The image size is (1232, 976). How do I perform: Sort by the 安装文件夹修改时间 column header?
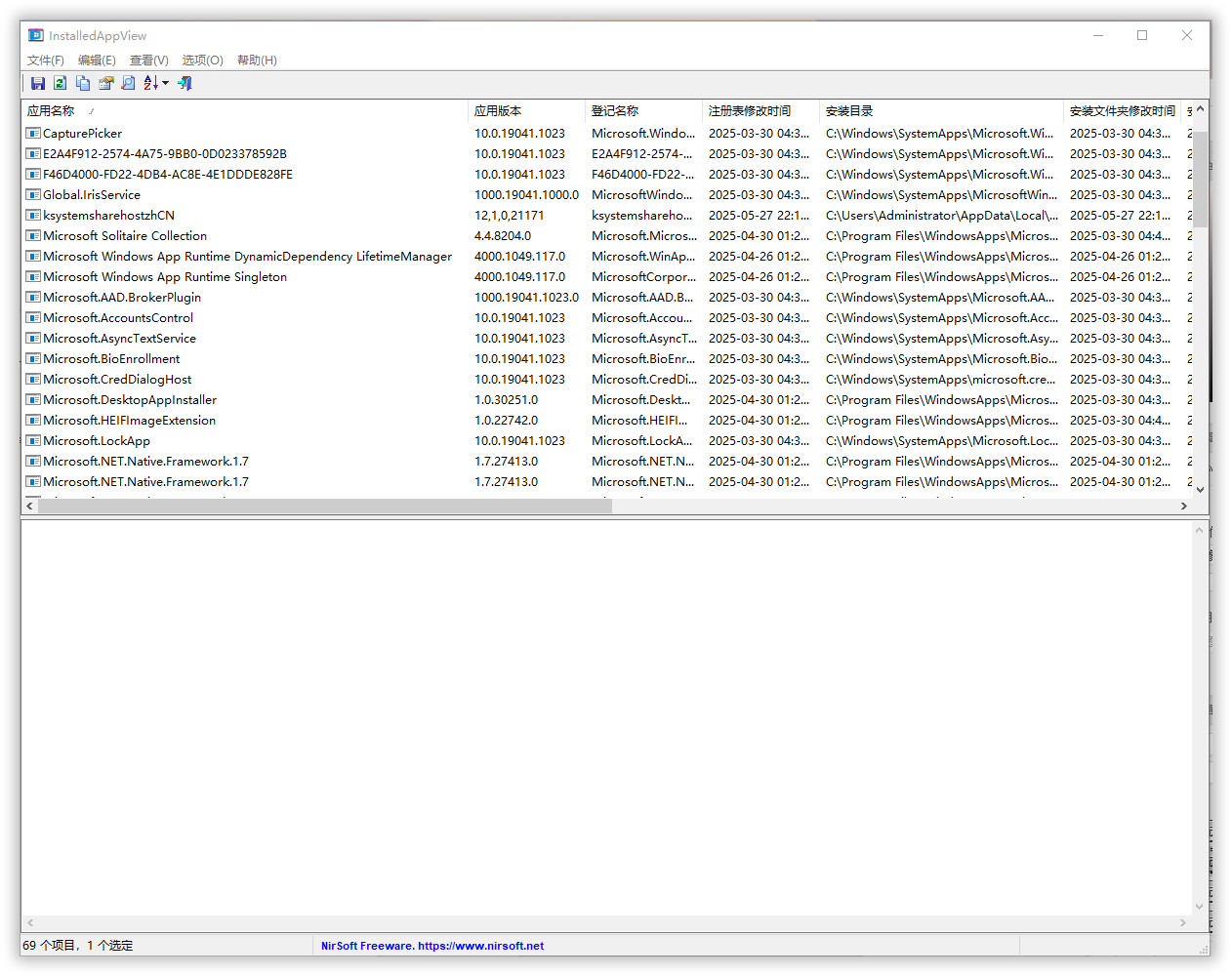coord(1122,111)
